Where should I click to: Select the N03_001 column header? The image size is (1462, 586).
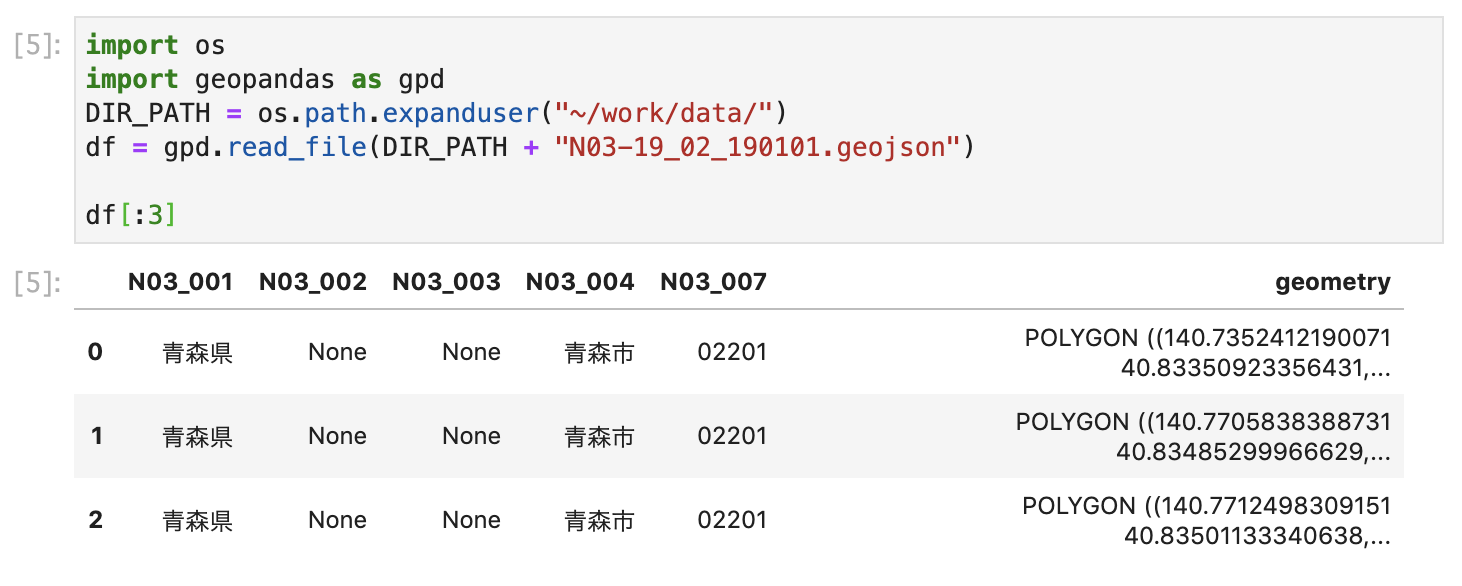click(x=180, y=282)
